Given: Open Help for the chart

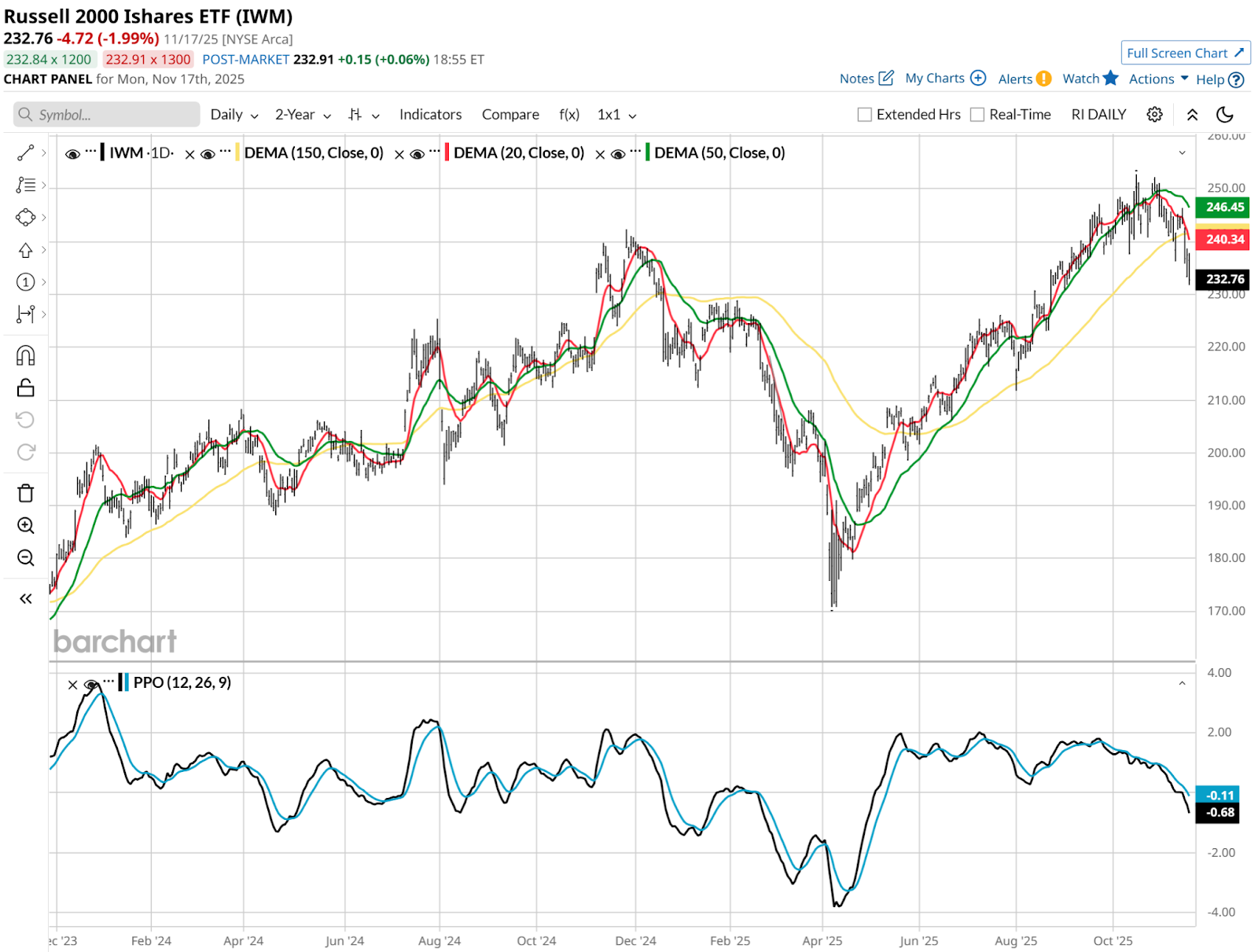Looking at the screenshot, I should 1219,79.
